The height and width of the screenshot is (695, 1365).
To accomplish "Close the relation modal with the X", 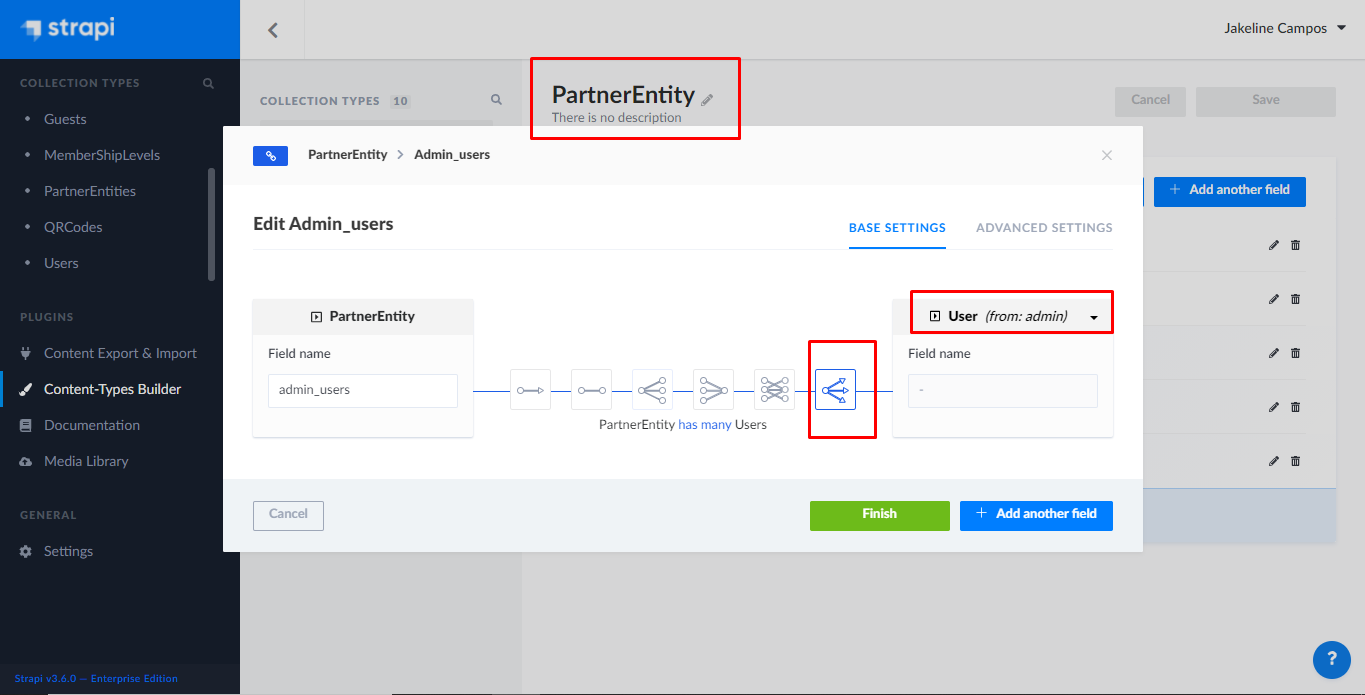I will [x=1106, y=155].
